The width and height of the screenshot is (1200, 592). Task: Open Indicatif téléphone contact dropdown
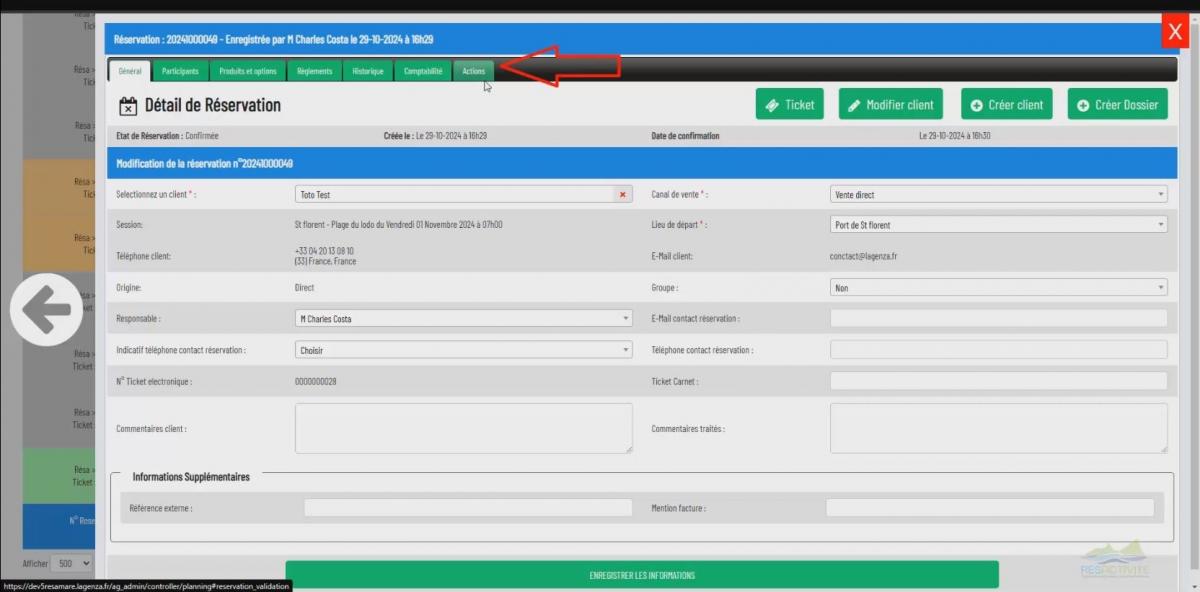click(x=464, y=351)
